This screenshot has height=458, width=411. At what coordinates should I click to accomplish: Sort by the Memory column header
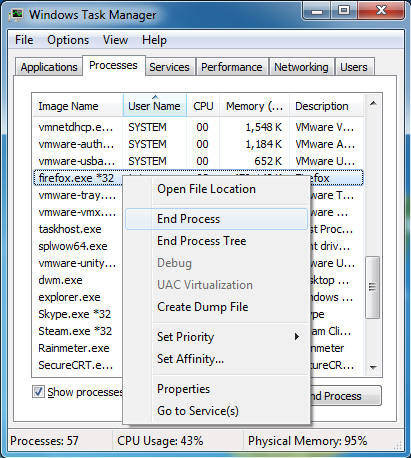[x=254, y=106]
